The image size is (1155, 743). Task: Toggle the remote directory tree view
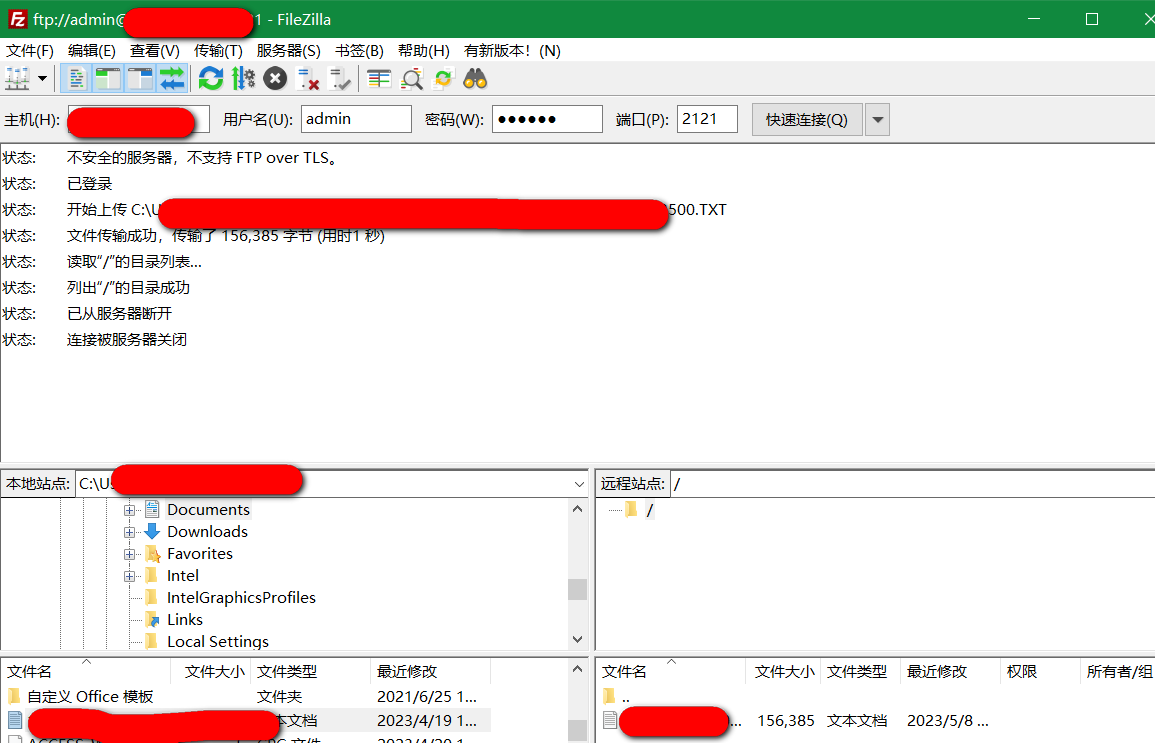tap(140, 79)
